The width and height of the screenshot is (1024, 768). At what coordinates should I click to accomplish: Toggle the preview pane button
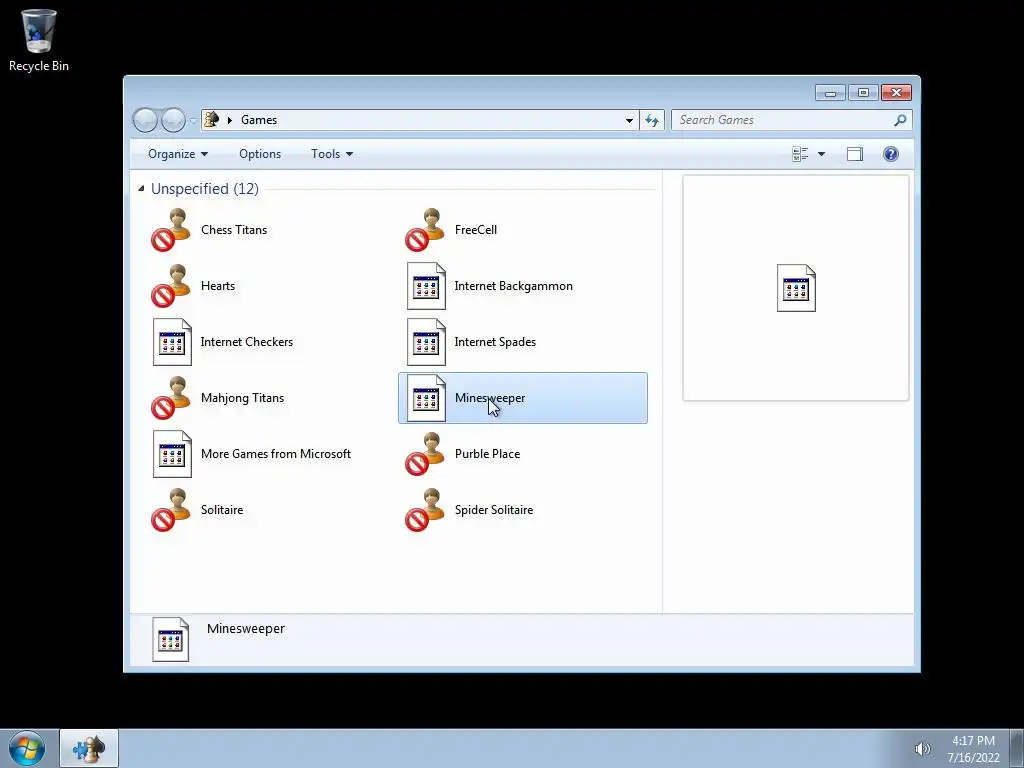click(854, 154)
